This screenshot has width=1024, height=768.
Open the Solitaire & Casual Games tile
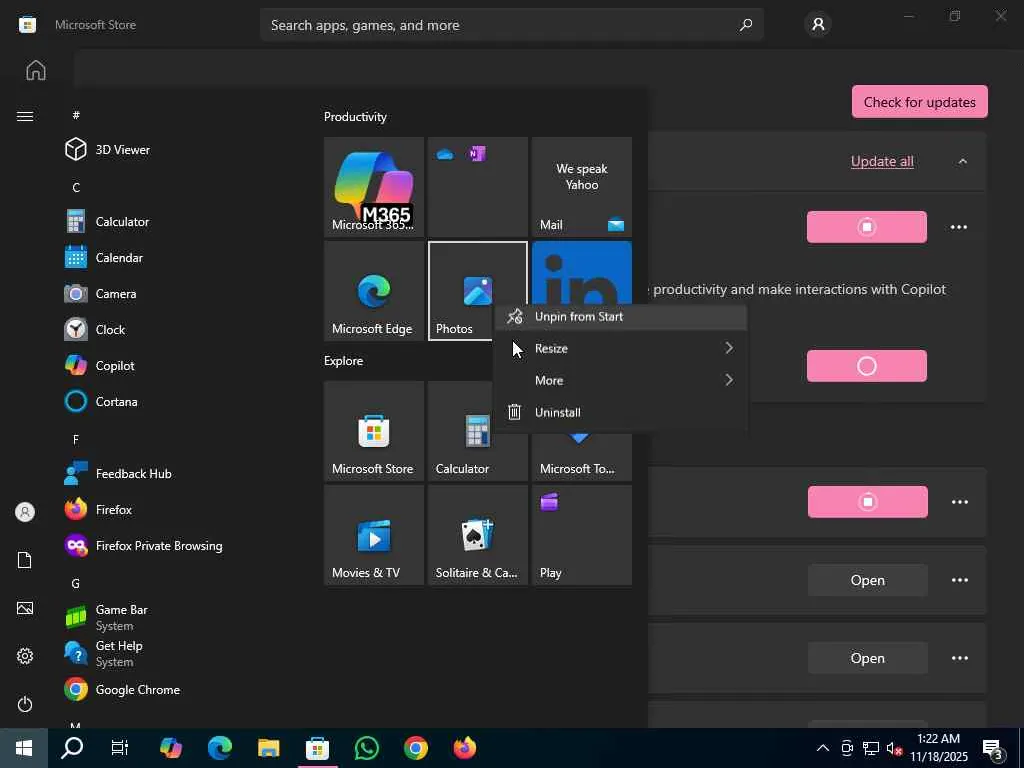pos(477,535)
